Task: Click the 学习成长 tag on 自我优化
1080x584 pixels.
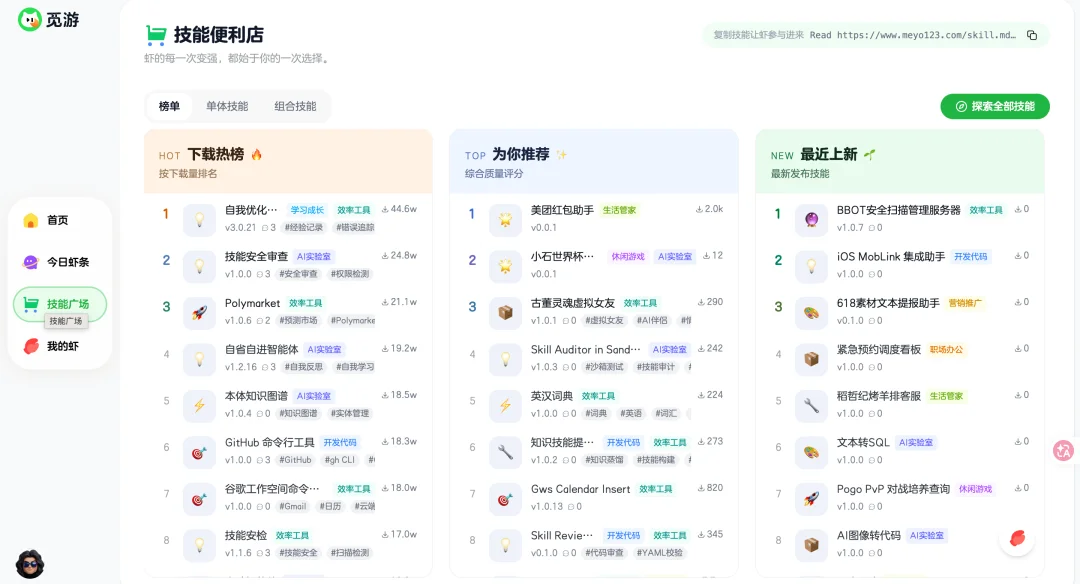Action: tap(307, 210)
